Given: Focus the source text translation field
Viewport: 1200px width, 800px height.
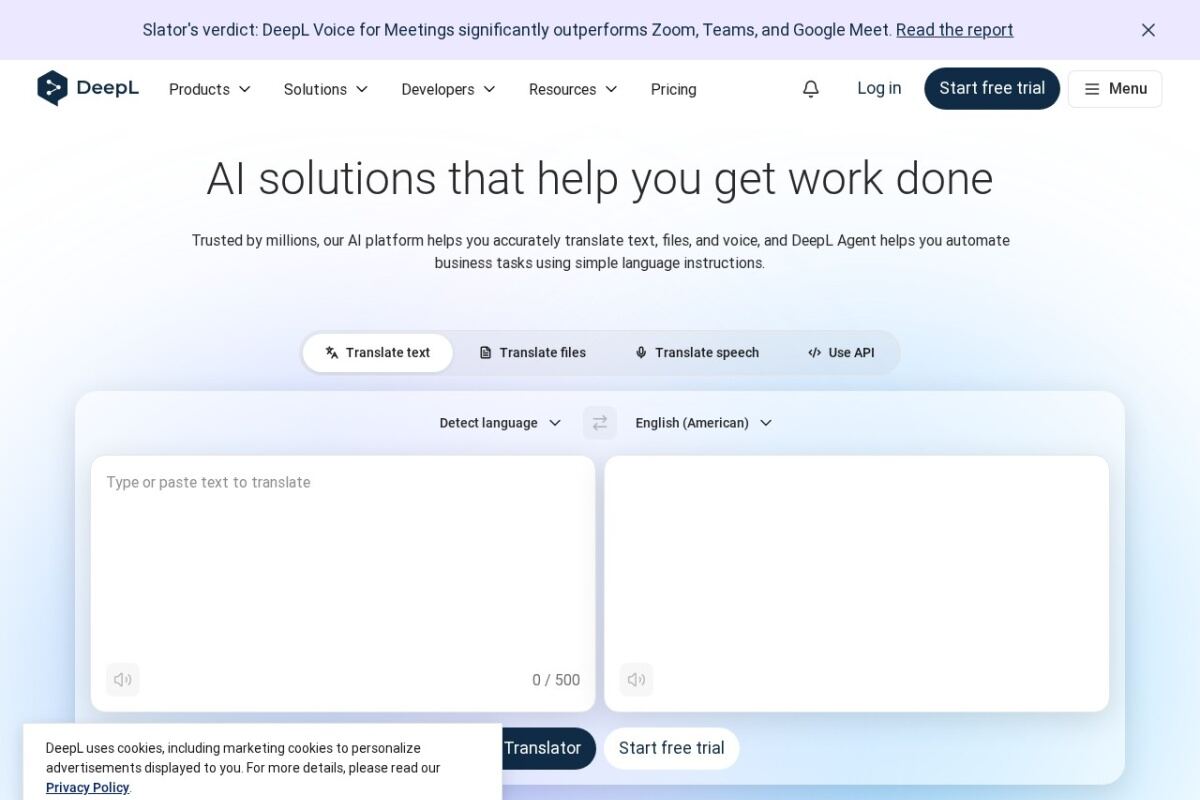Looking at the screenshot, I should 343,560.
